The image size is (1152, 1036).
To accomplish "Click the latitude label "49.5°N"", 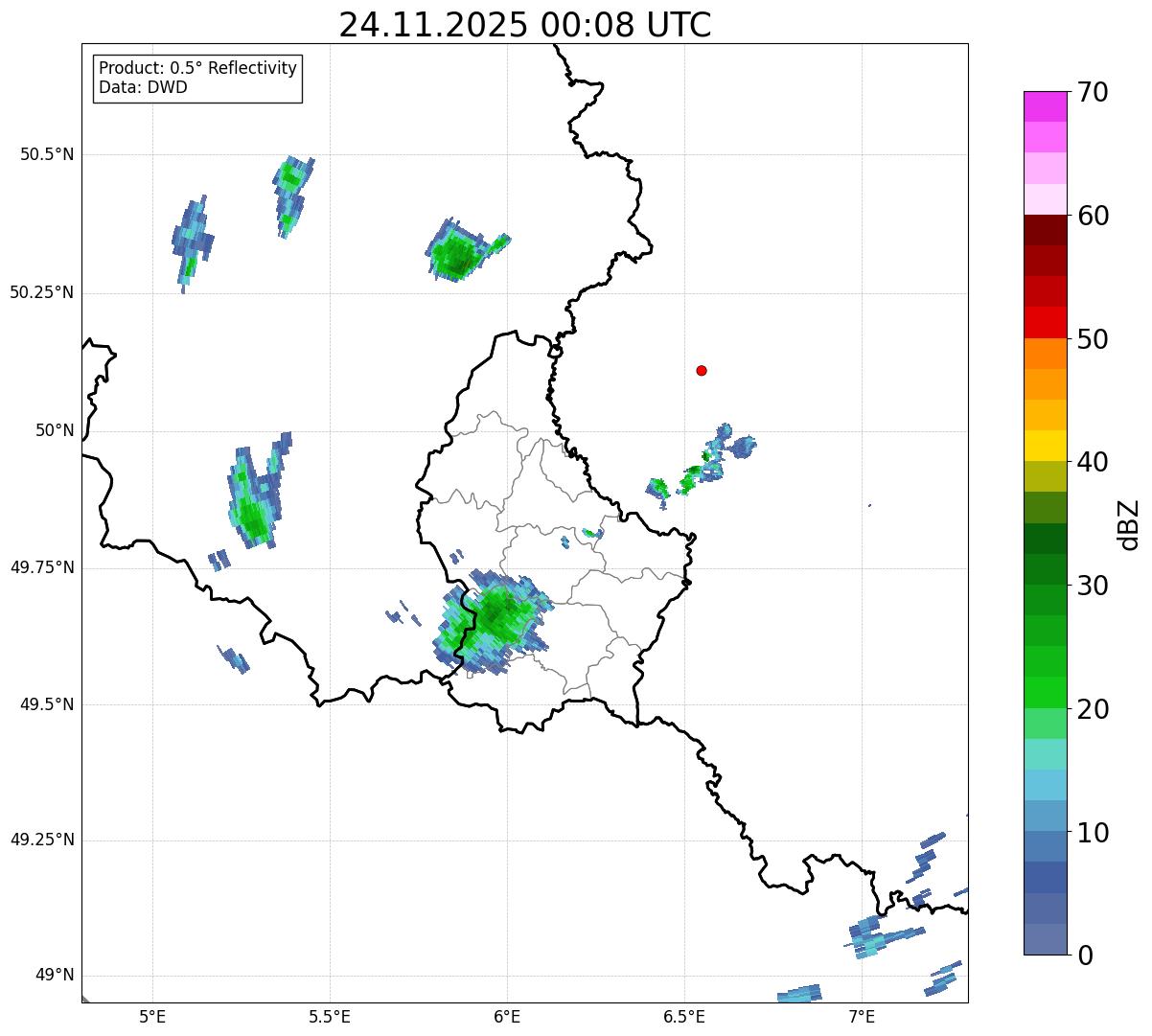I will point(47,704).
